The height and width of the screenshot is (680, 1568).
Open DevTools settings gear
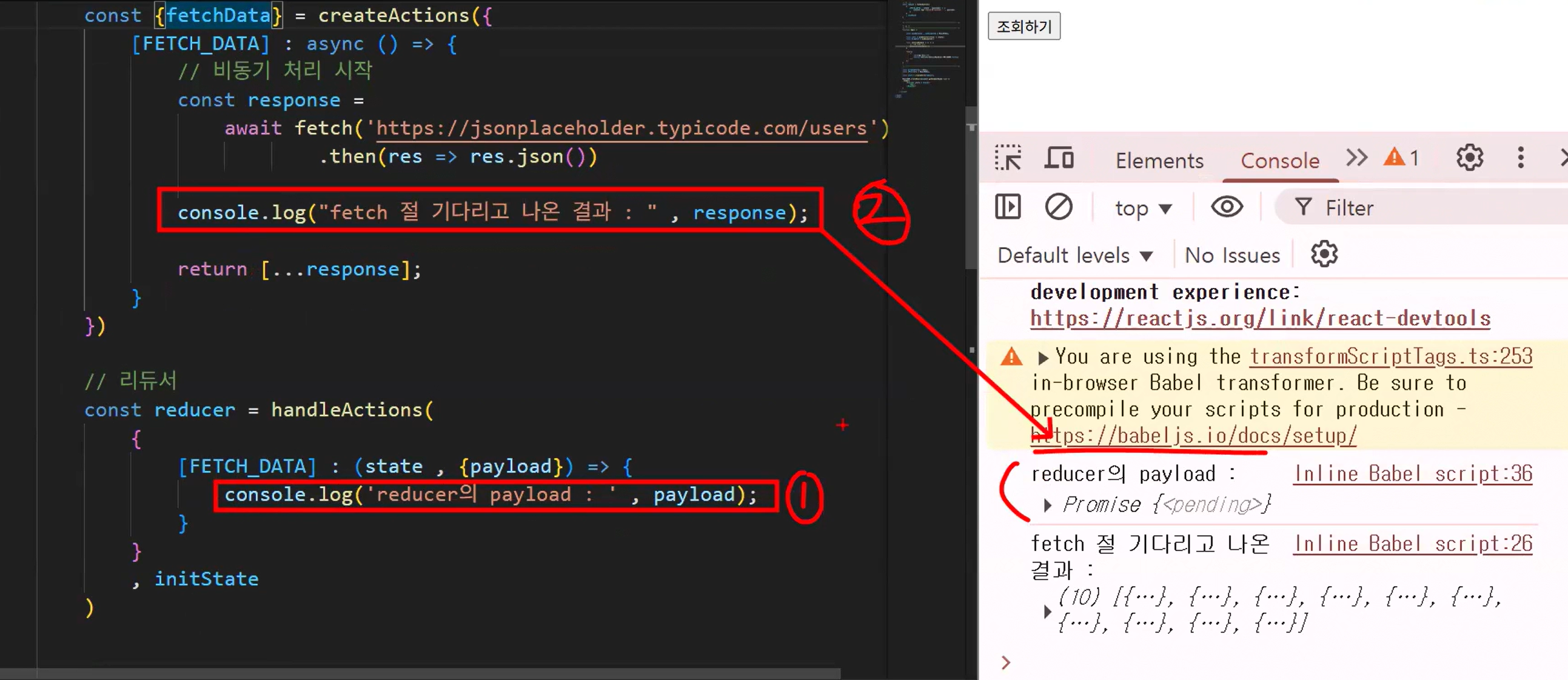[x=1469, y=158]
